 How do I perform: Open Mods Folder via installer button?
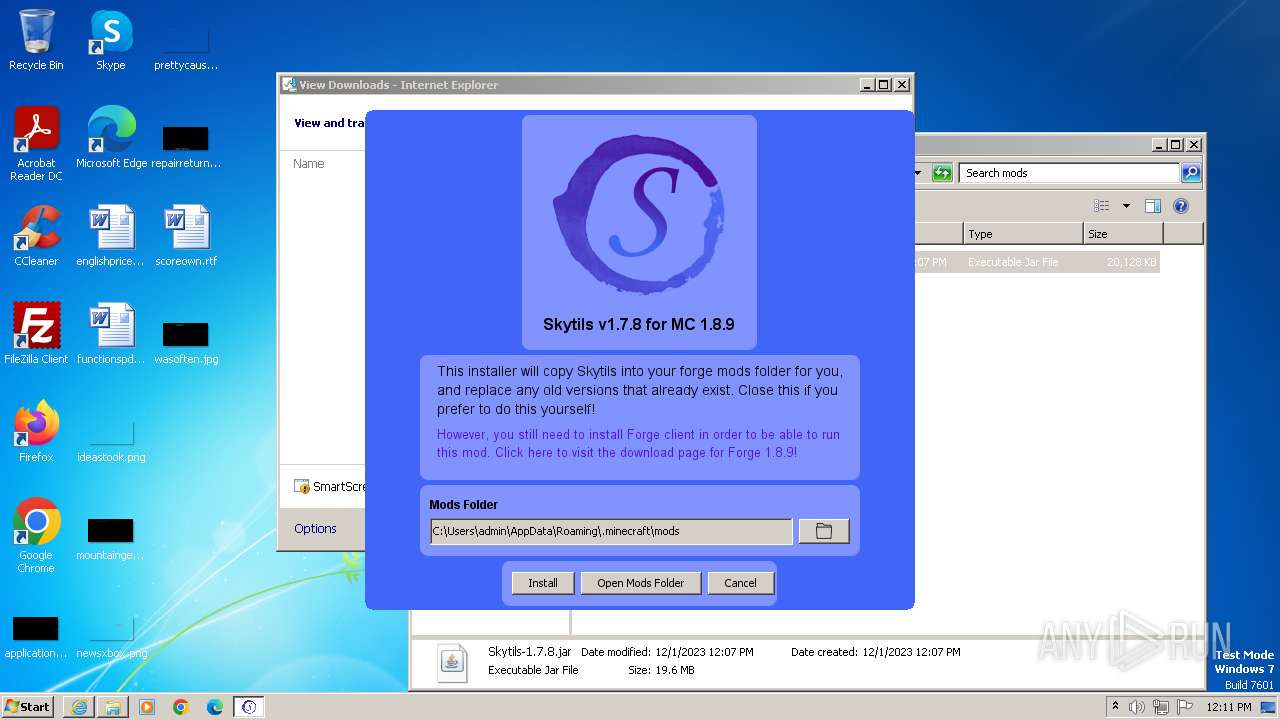(x=641, y=583)
